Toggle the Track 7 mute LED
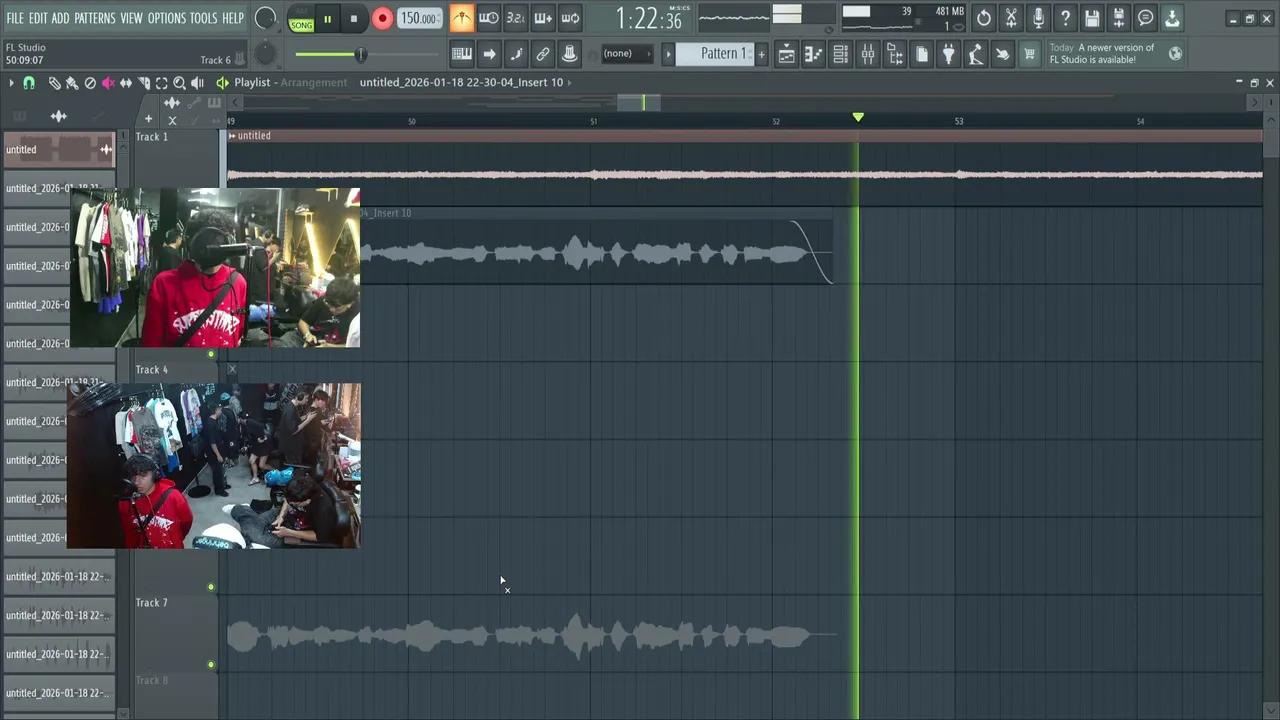 click(x=211, y=665)
